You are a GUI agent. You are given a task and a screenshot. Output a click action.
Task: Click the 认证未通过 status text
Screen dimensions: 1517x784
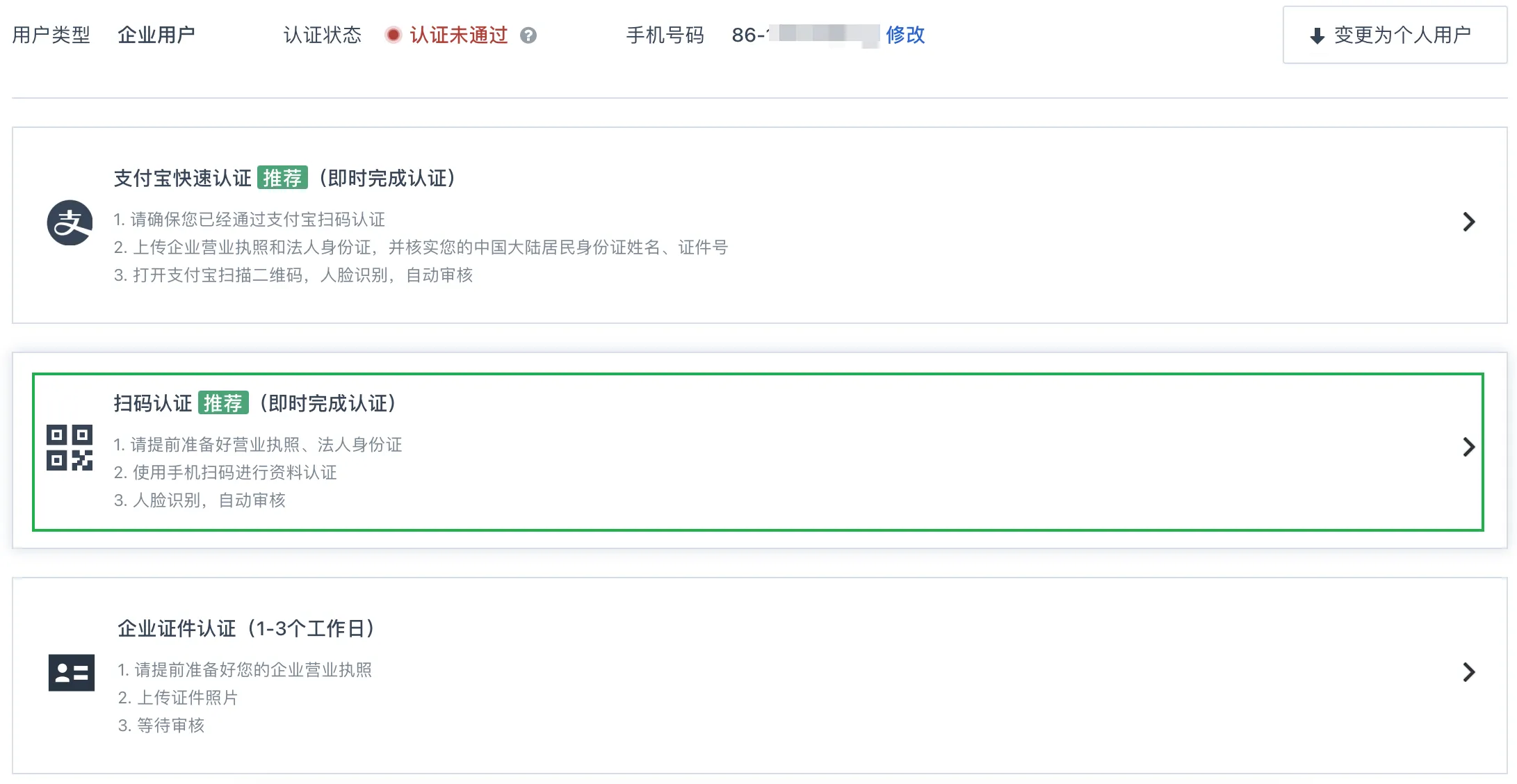(x=459, y=35)
